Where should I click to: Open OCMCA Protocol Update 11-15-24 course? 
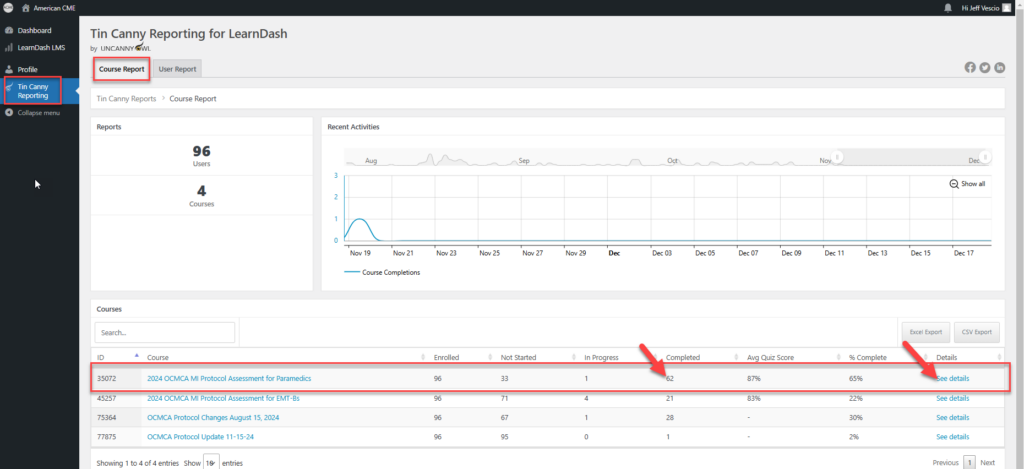click(x=200, y=437)
